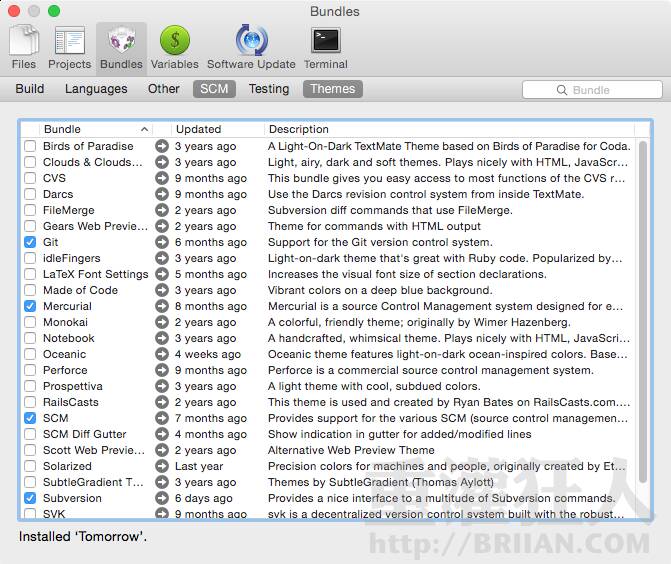Select the Perforce bundle name
The image size is (671, 564).
click(x=65, y=370)
